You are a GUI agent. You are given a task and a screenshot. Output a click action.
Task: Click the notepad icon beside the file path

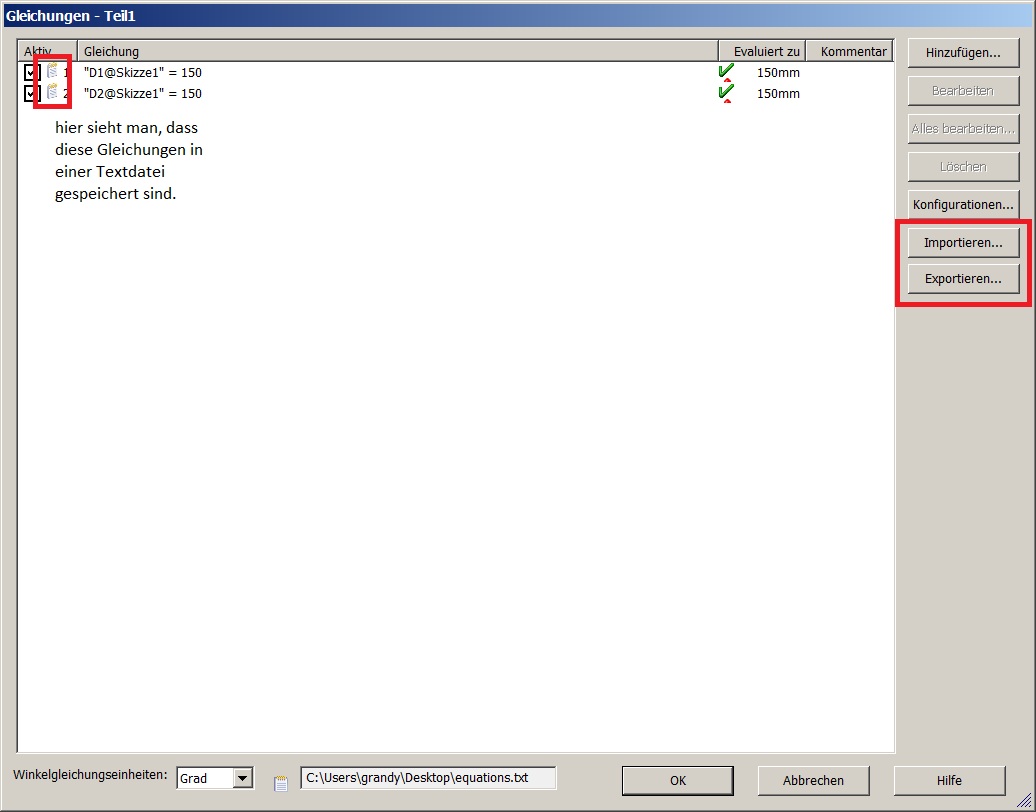click(281, 784)
